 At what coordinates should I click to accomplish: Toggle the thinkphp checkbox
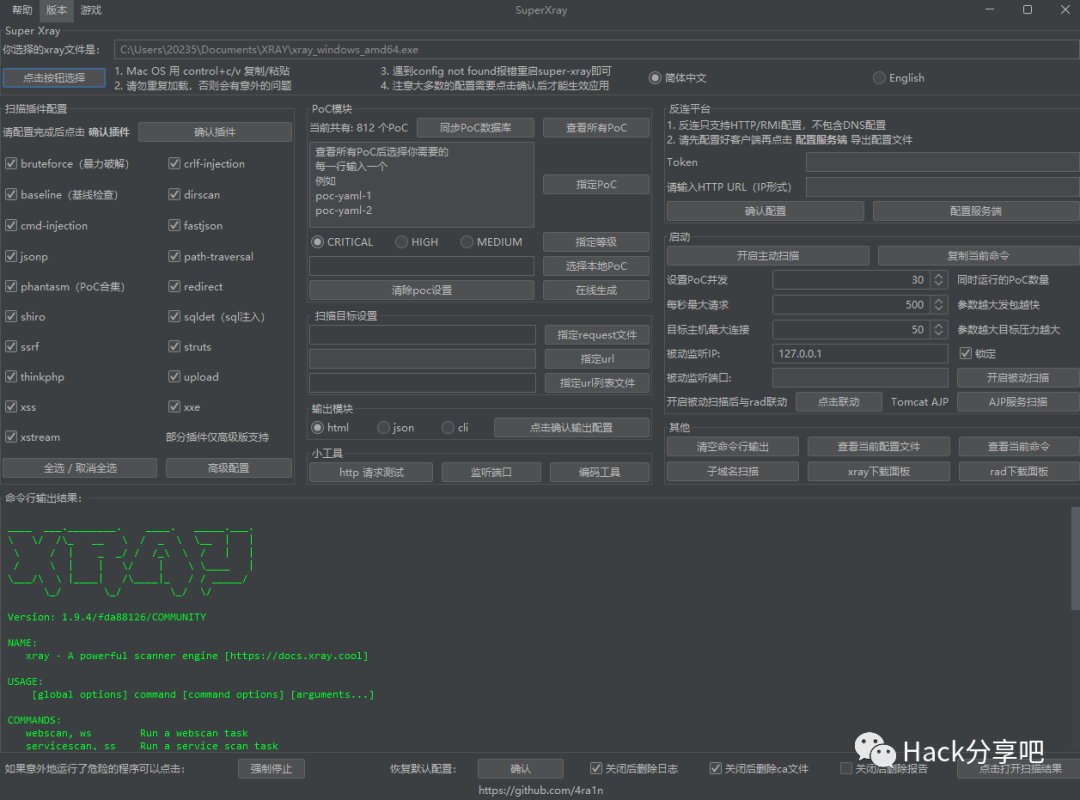11,377
